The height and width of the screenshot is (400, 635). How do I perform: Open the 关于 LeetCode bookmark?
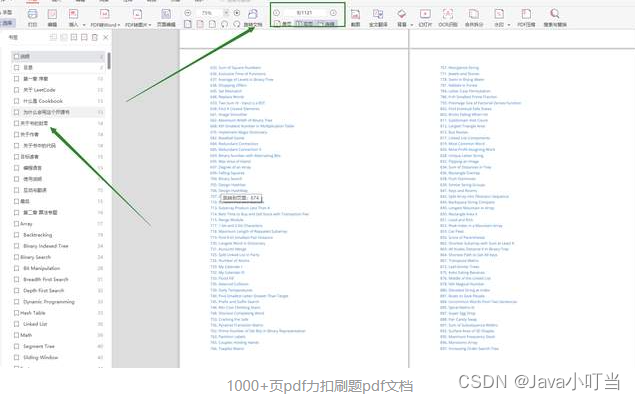click(x=39, y=90)
